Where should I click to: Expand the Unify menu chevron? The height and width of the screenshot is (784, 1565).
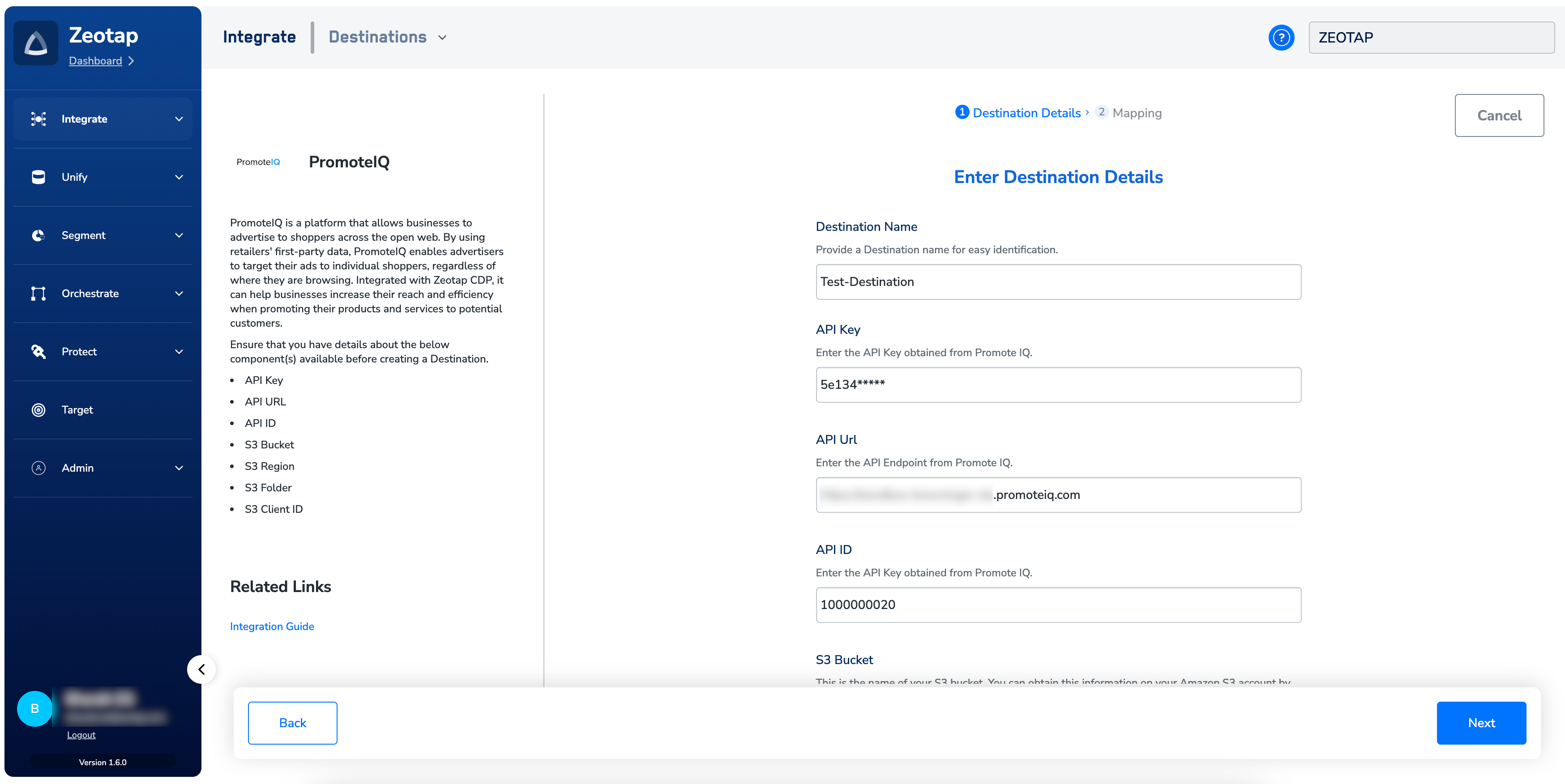[x=179, y=177]
